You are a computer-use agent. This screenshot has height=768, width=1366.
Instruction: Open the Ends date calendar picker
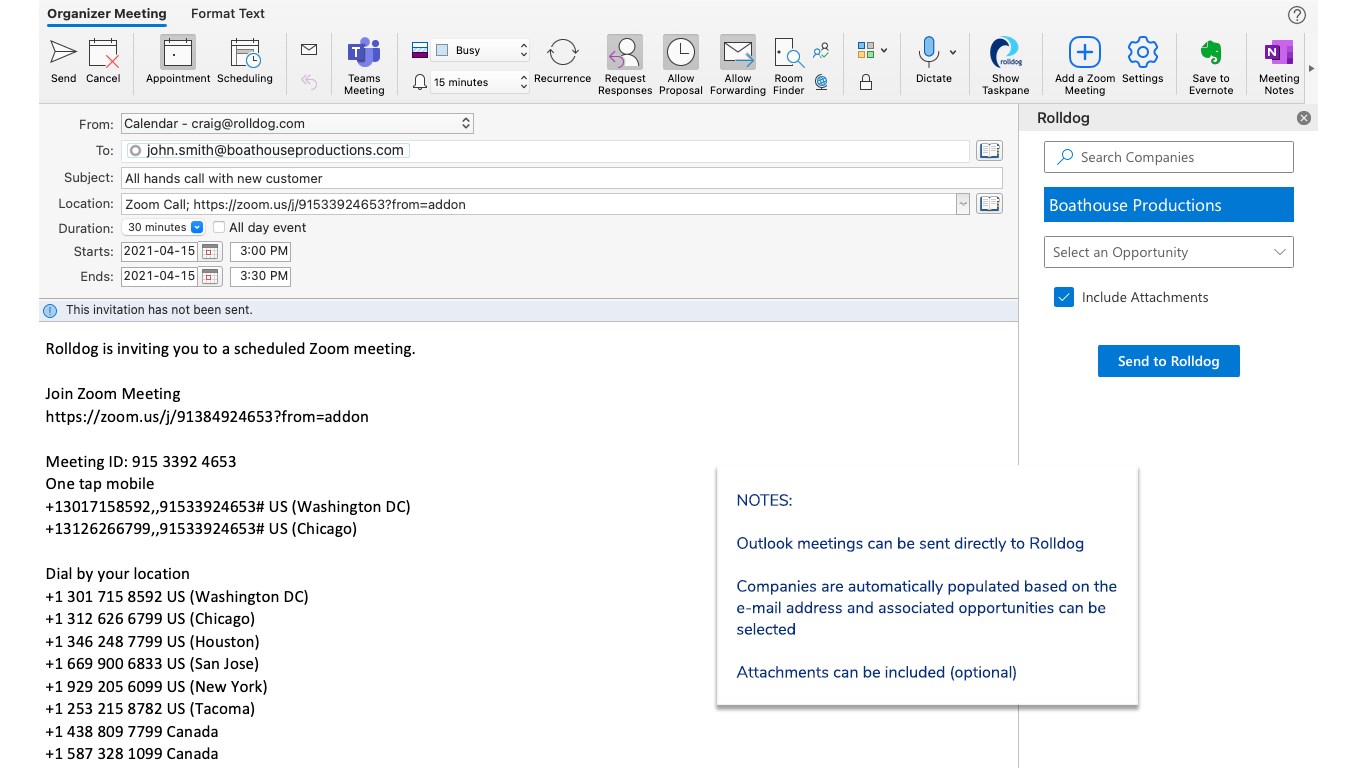pyautogui.click(x=210, y=276)
